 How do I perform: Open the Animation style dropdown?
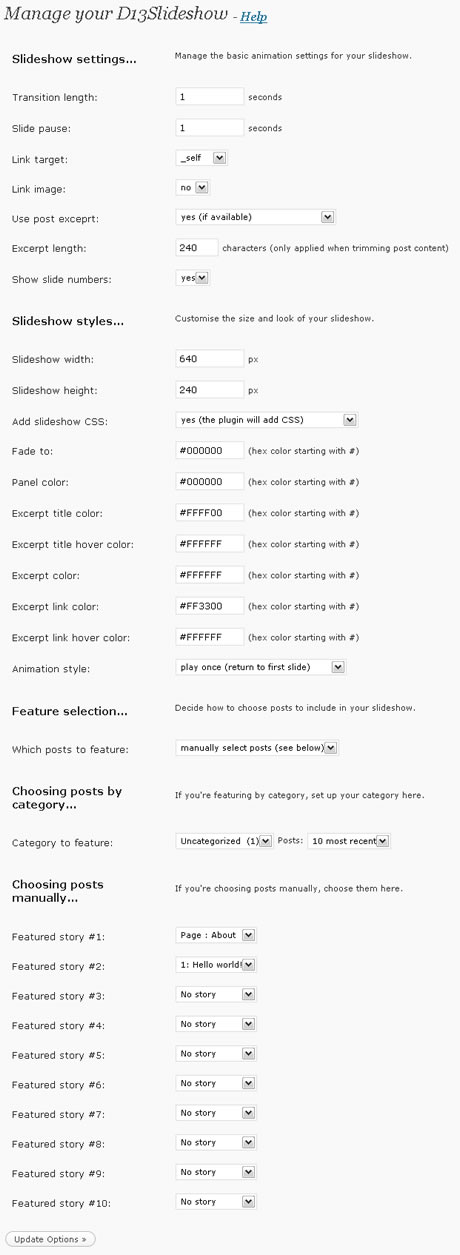[x=260, y=667]
